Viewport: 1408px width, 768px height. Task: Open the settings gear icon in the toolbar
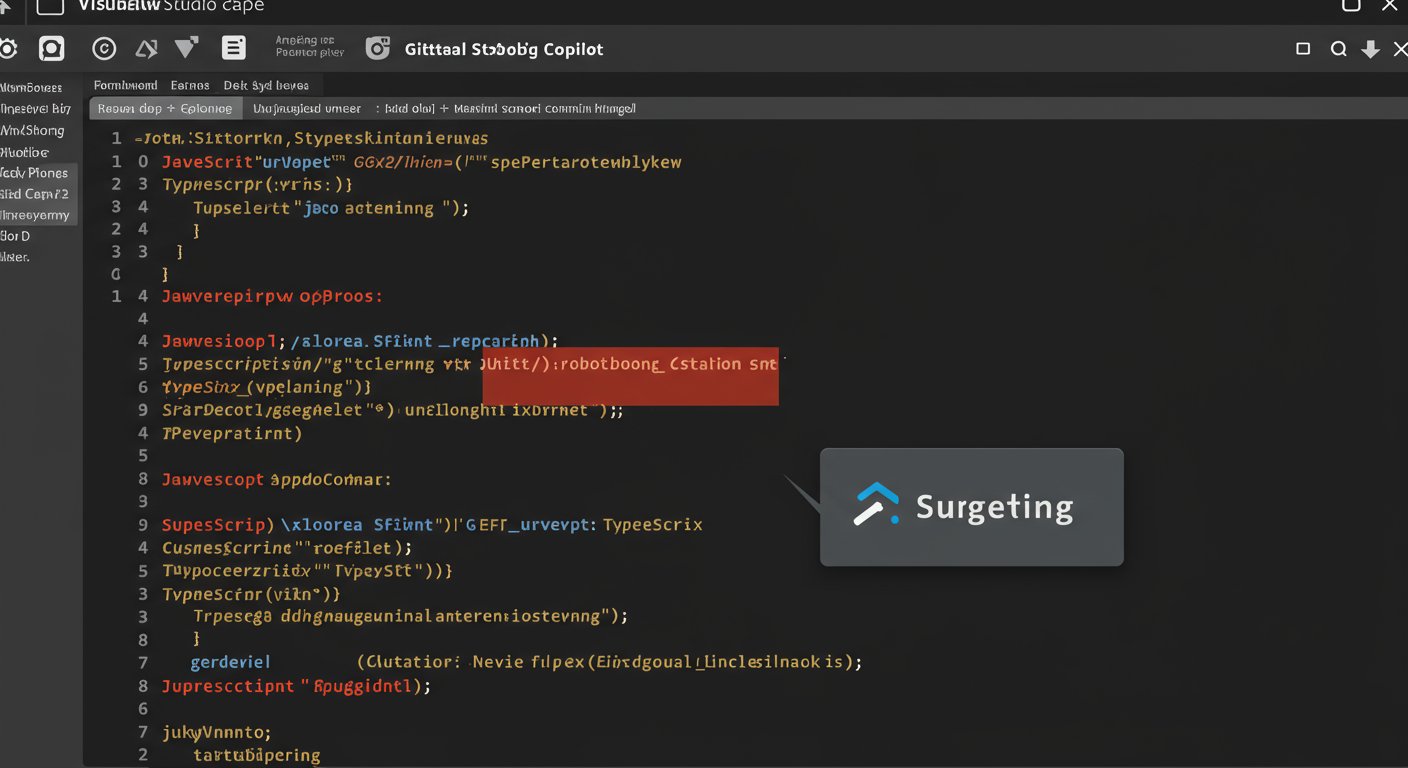tap(9, 47)
